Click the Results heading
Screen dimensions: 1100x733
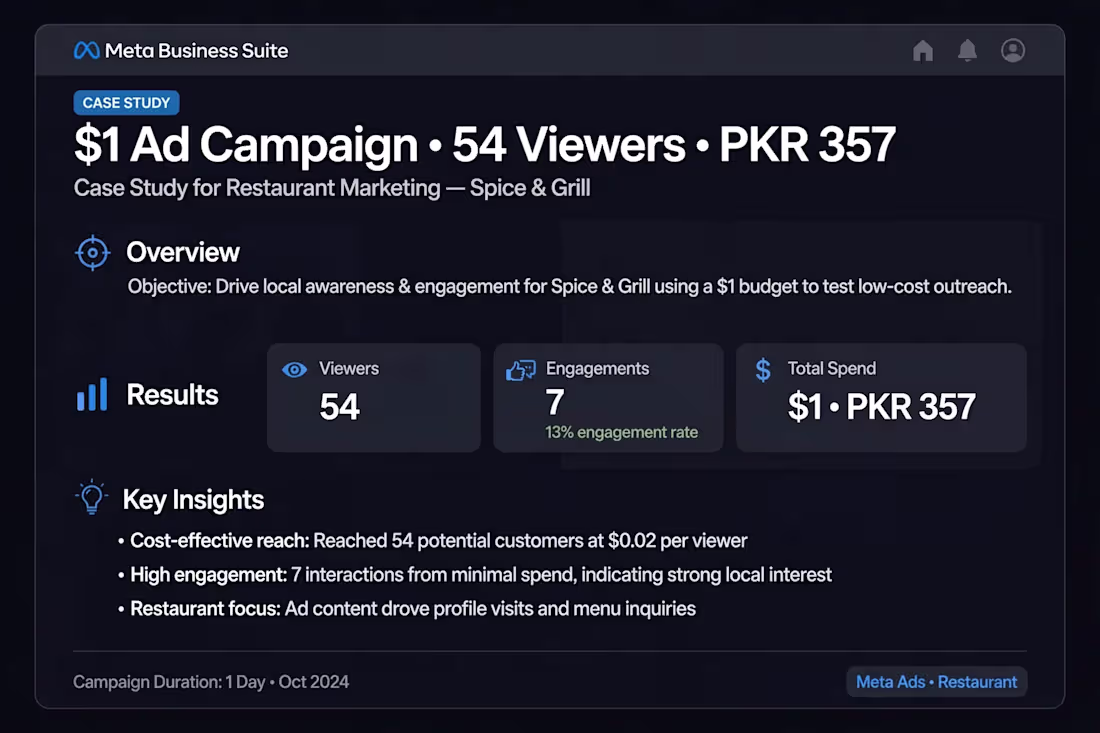click(173, 394)
